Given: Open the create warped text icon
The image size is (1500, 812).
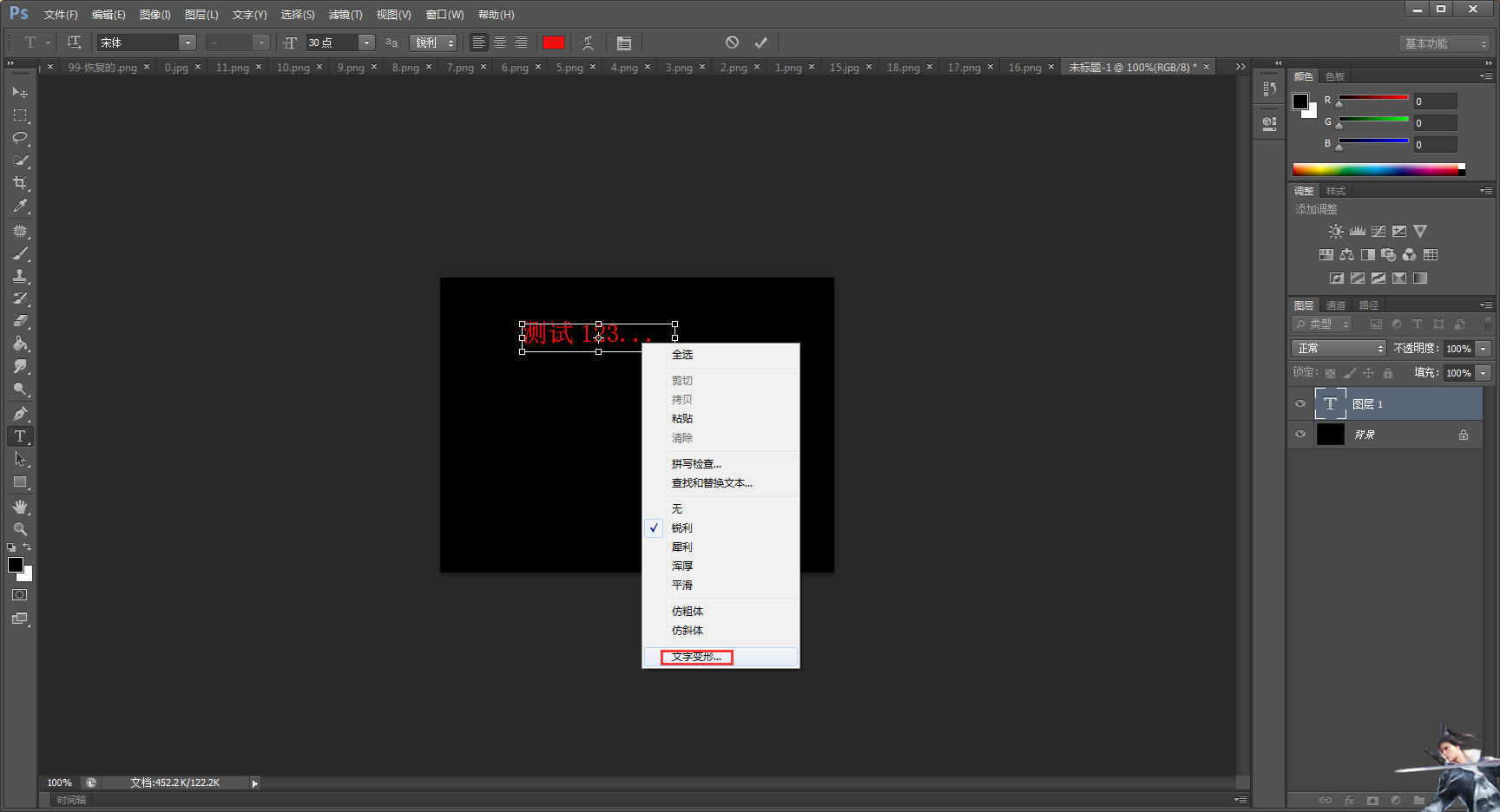Looking at the screenshot, I should (588, 43).
